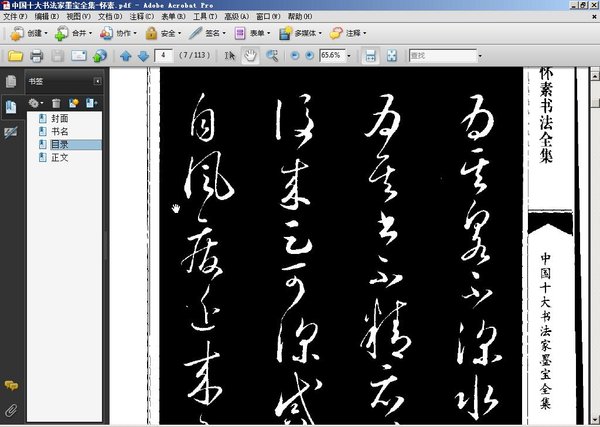Image resolution: width=600 pixels, height=427 pixels.
Task: Collapse the 书签 panel using its header button
Action: tap(98, 81)
